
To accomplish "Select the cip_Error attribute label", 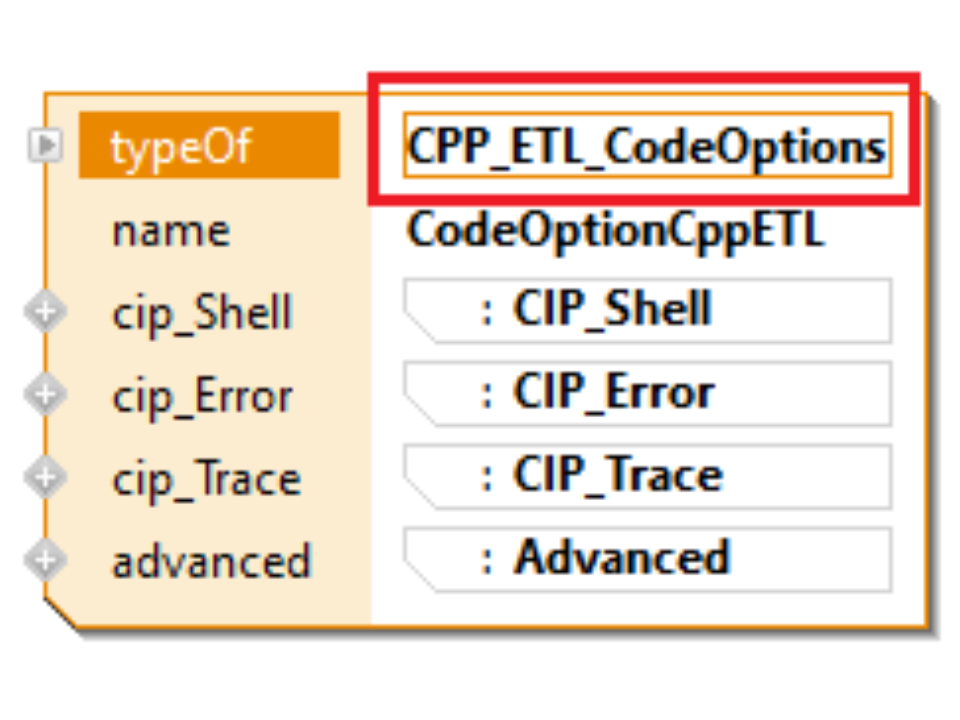I will [202, 396].
